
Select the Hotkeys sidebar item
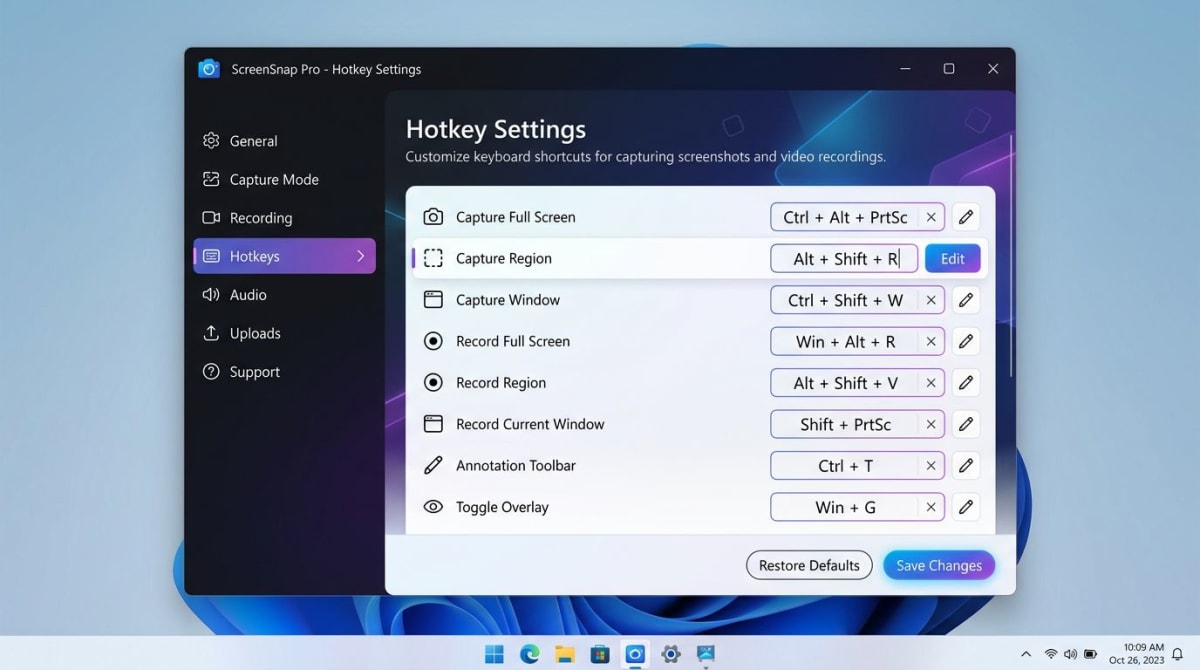coord(284,256)
